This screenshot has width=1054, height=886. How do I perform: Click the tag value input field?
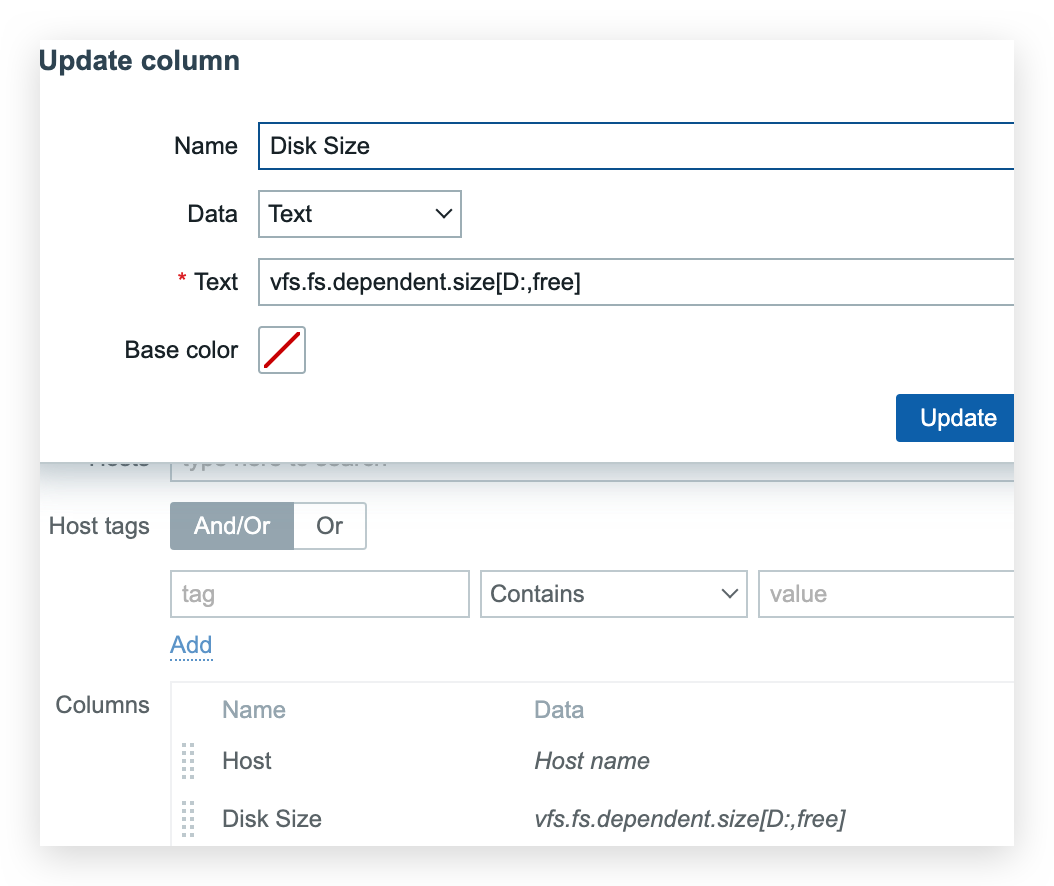pos(886,594)
